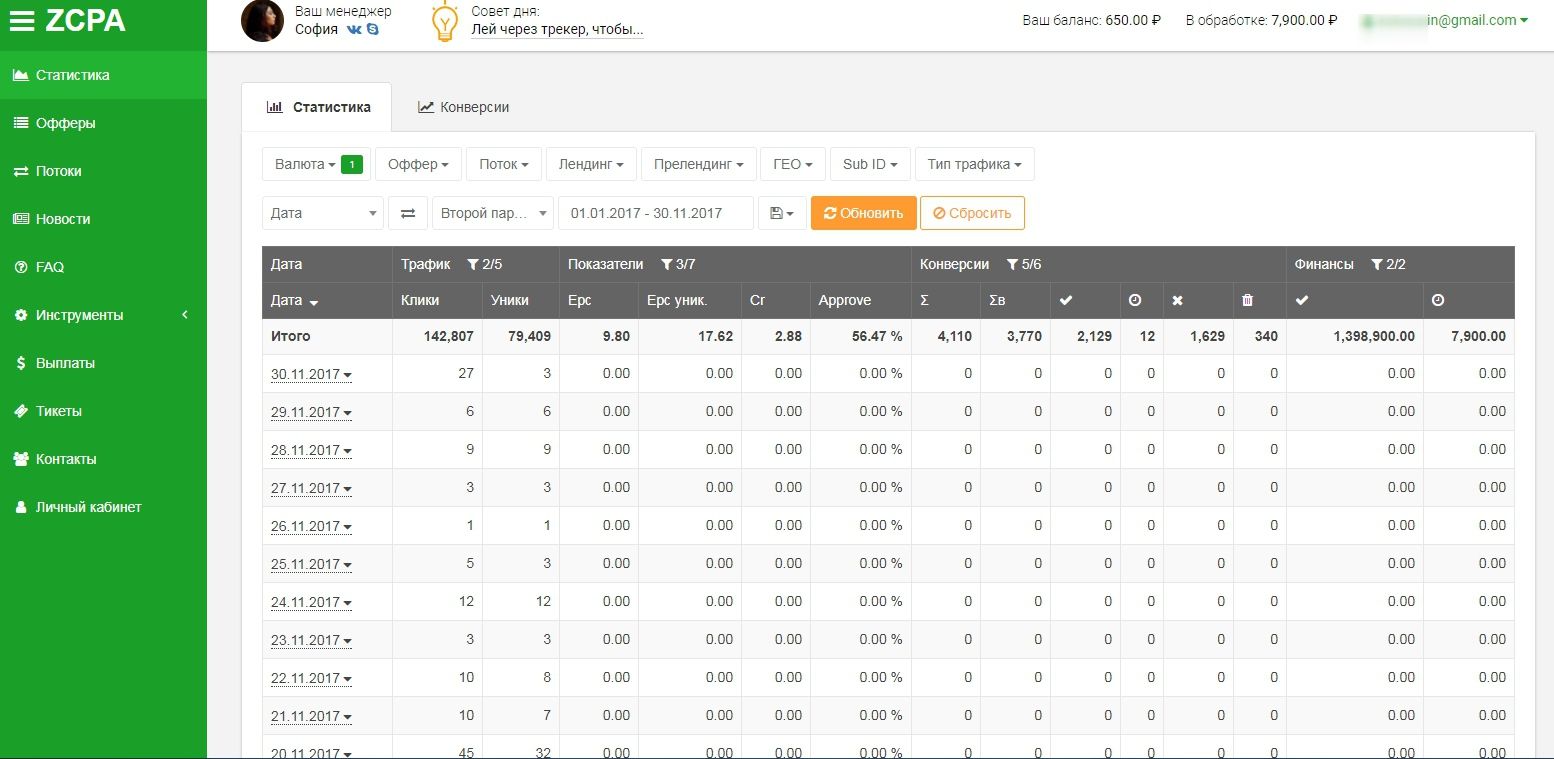The width and height of the screenshot is (1554, 759).
Task: Open manager's Skype contact icon
Action: pyautogui.click(x=373, y=30)
